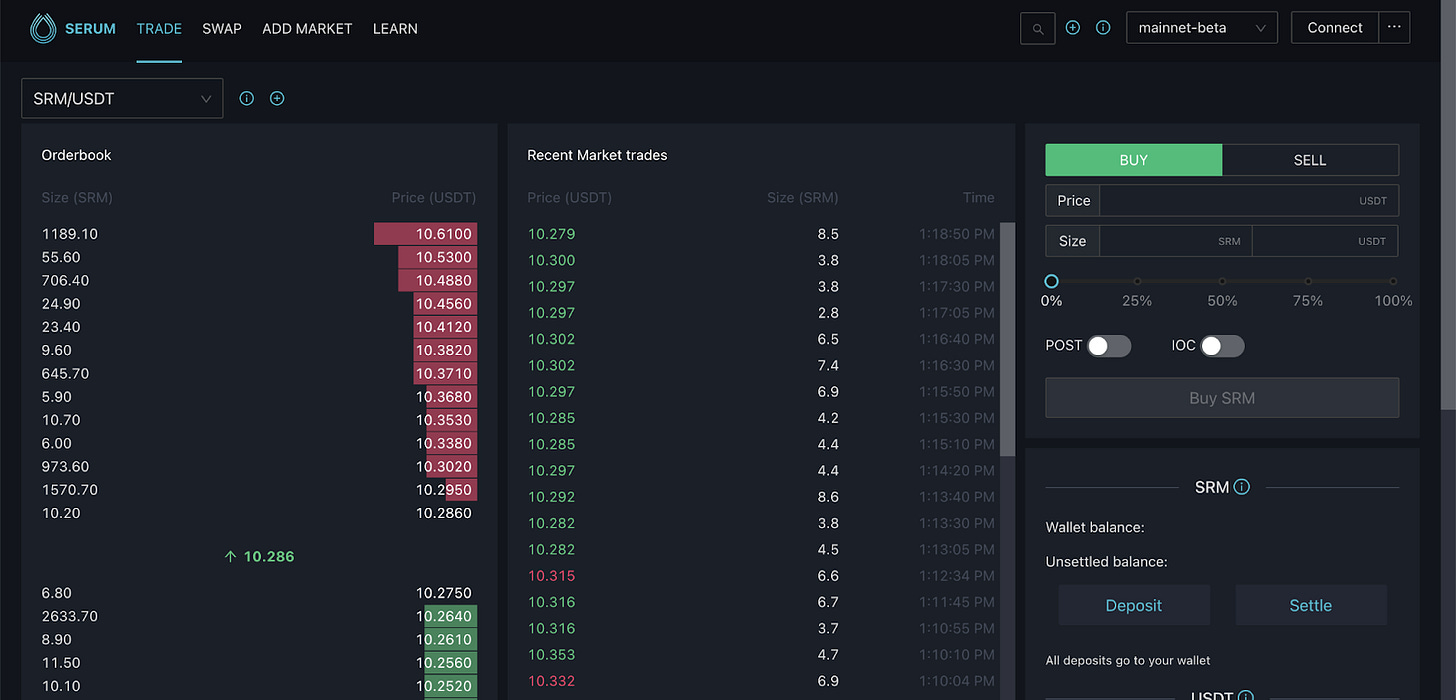Screen dimensions: 1456x700
Task: Select bid price 10.2750 in orderbook
Action: coord(444,593)
